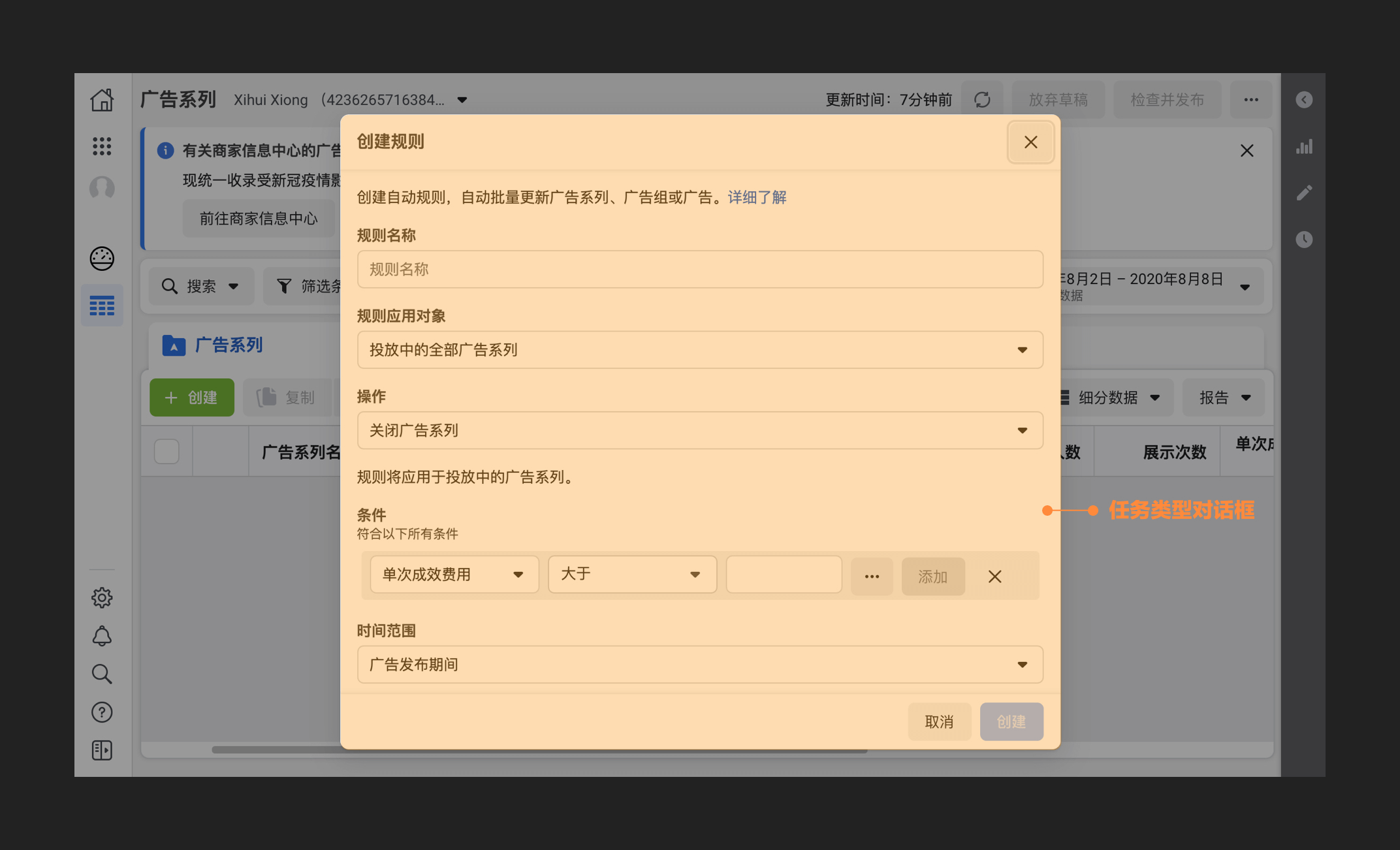Image resolution: width=1400 pixels, height=850 pixels.
Task: Remove the condition row with X
Action: pos(994,576)
